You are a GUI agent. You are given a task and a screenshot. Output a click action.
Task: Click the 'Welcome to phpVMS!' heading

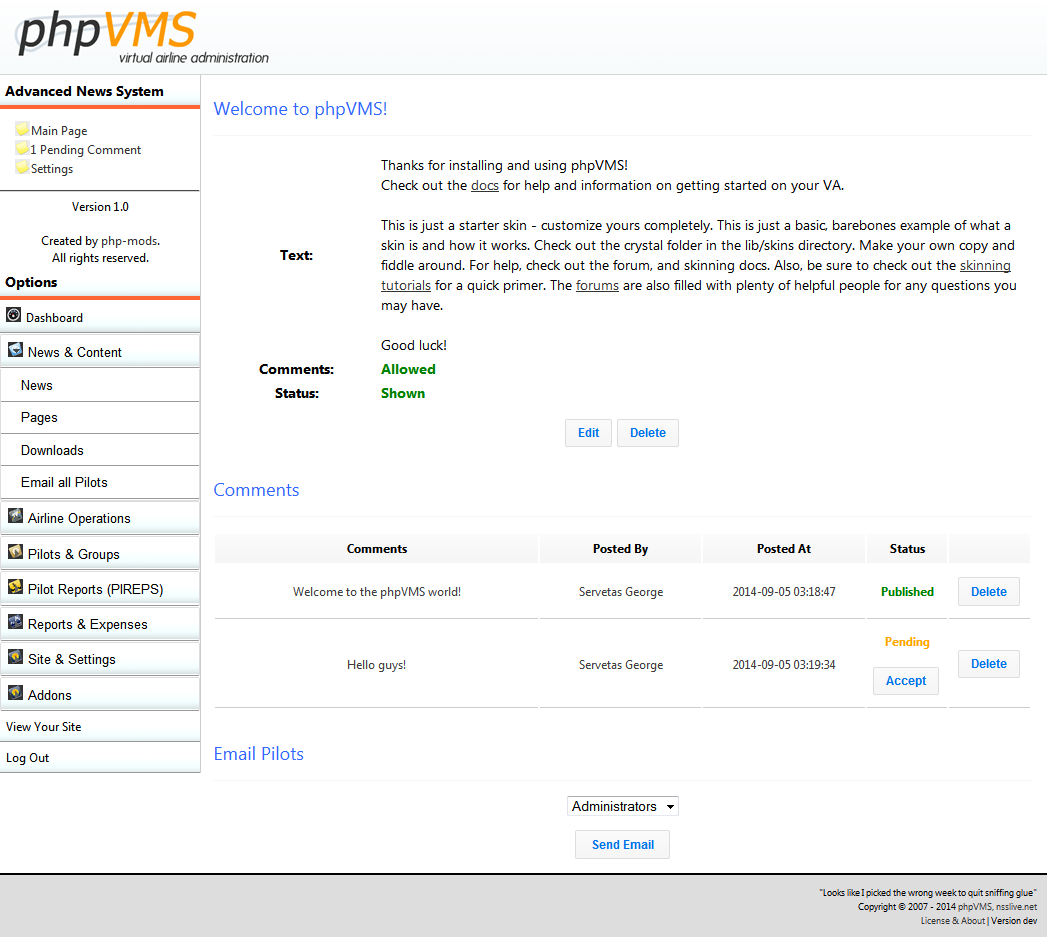click(300, 109)
